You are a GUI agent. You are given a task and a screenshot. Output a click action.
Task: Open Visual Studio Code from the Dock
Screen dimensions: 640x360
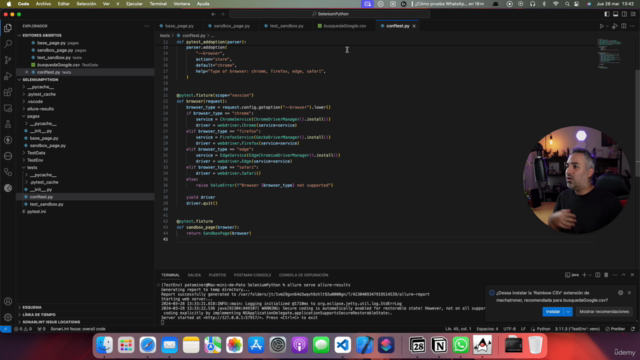(x=343, y=345)
